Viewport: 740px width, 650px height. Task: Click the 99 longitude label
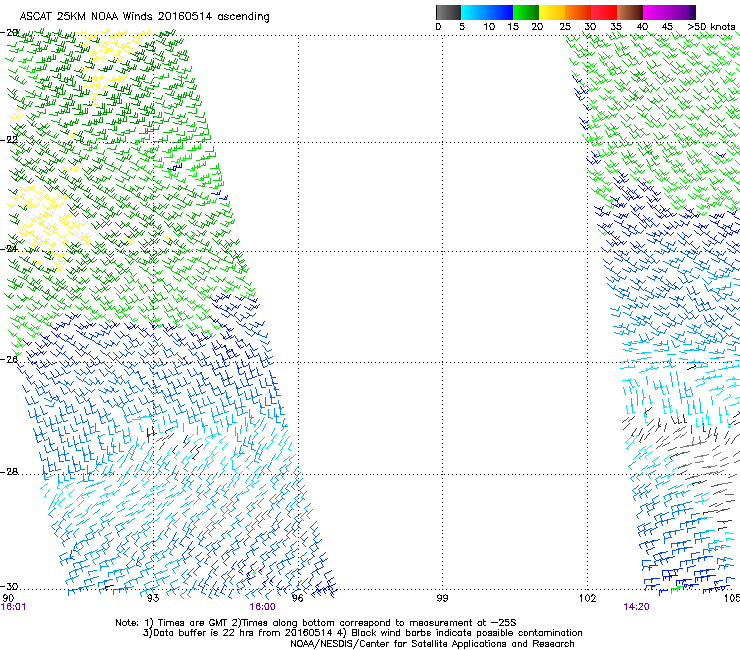tap(442, 598)
